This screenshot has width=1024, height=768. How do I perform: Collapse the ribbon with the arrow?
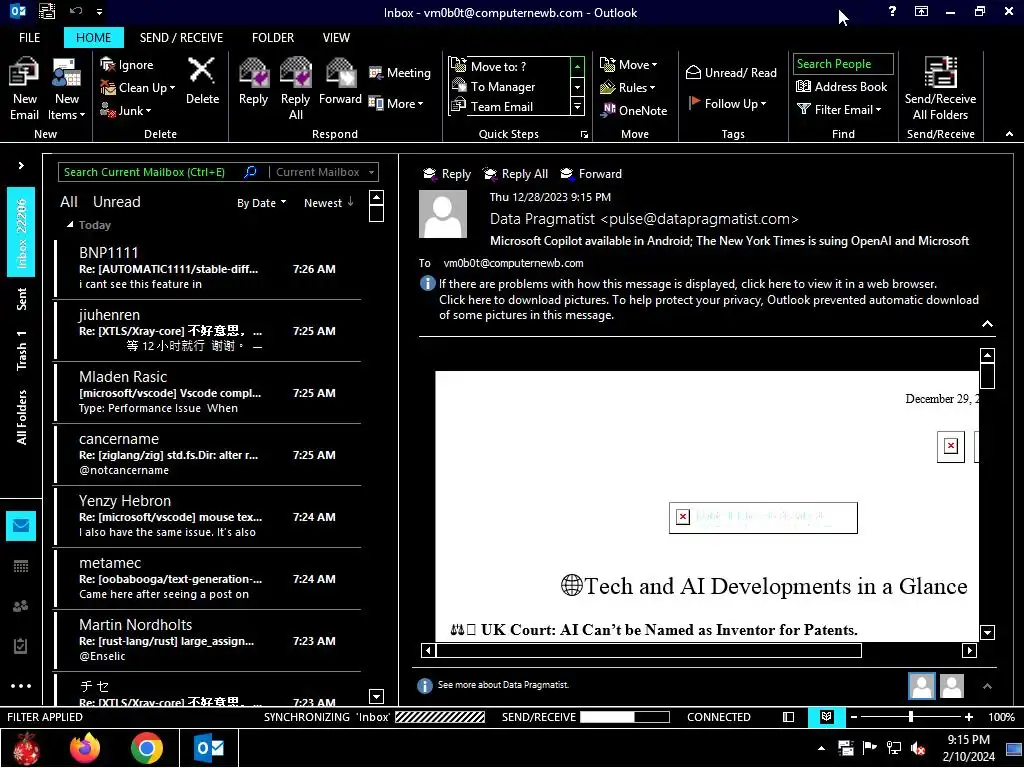(x=1009, y=134)
